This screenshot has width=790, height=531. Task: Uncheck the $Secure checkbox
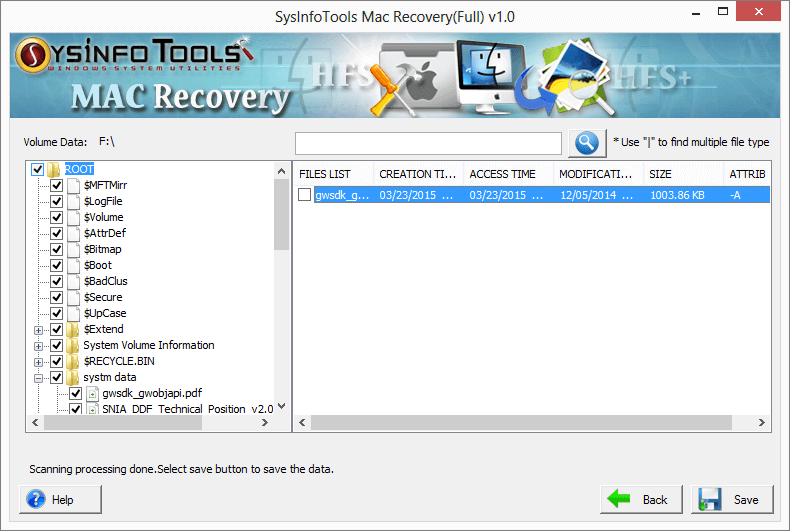[x=56, y=297]
